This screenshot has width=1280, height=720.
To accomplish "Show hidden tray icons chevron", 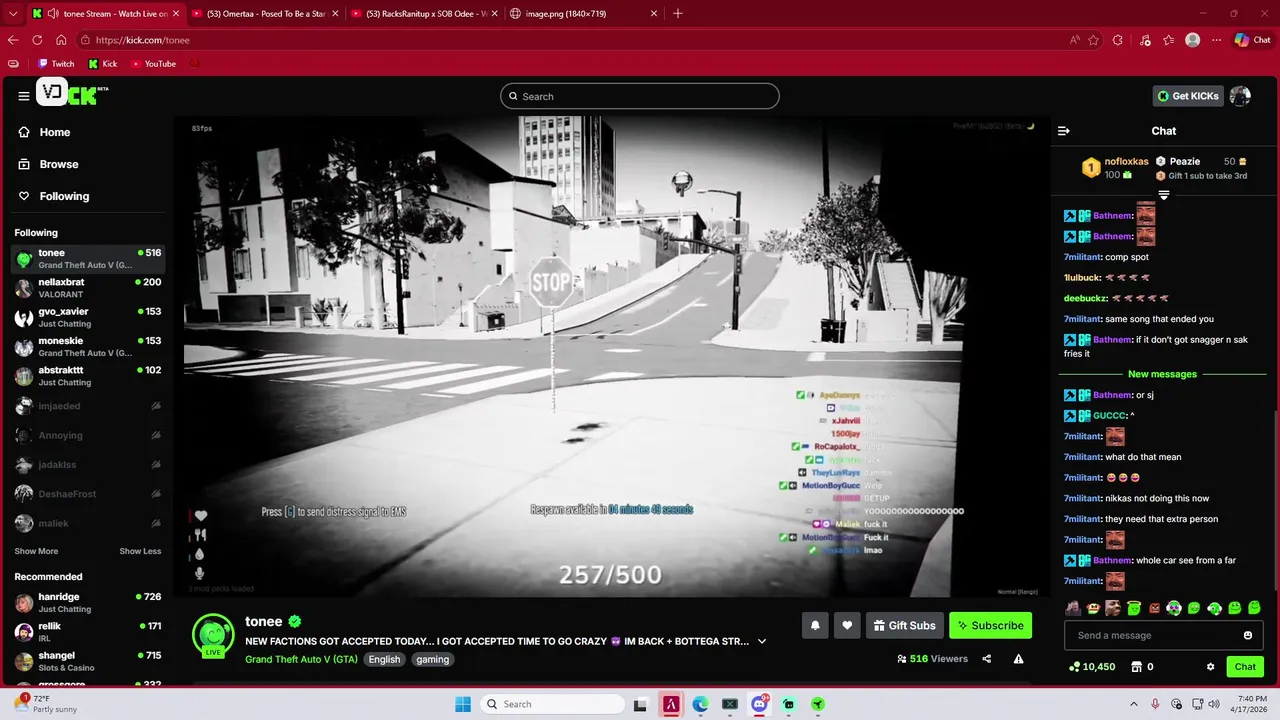I will point(1133,704).
